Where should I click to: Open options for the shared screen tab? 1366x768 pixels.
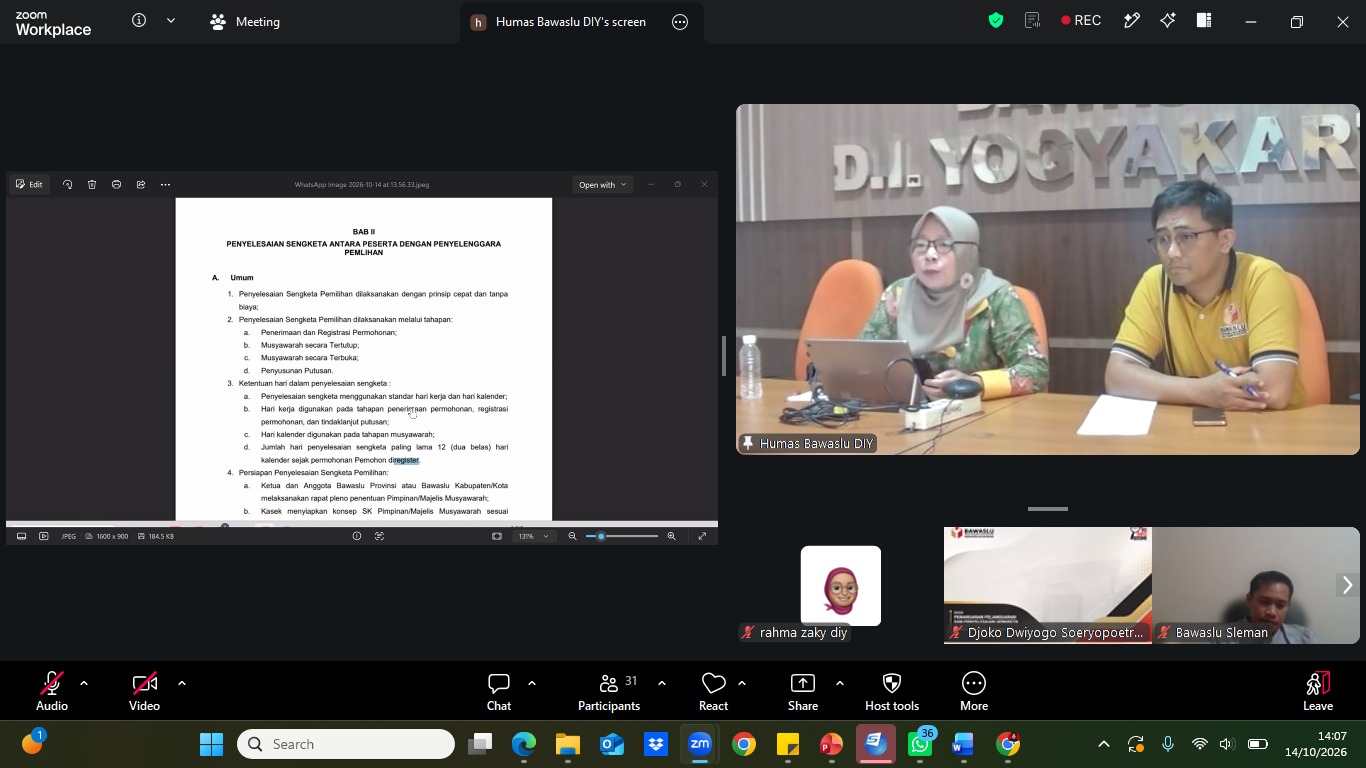681,22
